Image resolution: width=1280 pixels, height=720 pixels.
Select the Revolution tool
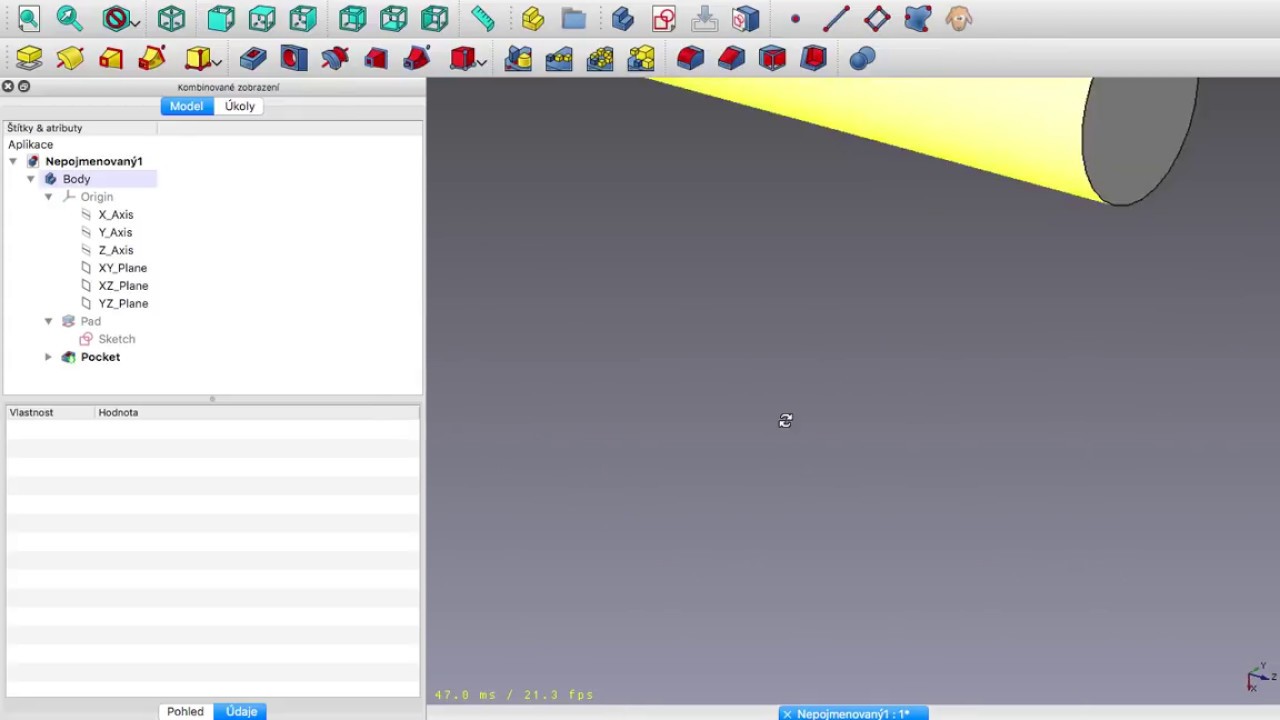70,58
